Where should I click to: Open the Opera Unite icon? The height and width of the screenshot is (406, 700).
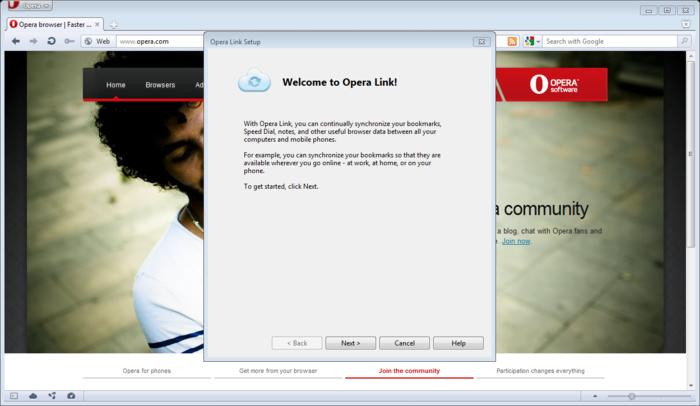click(x=52, y=396)
